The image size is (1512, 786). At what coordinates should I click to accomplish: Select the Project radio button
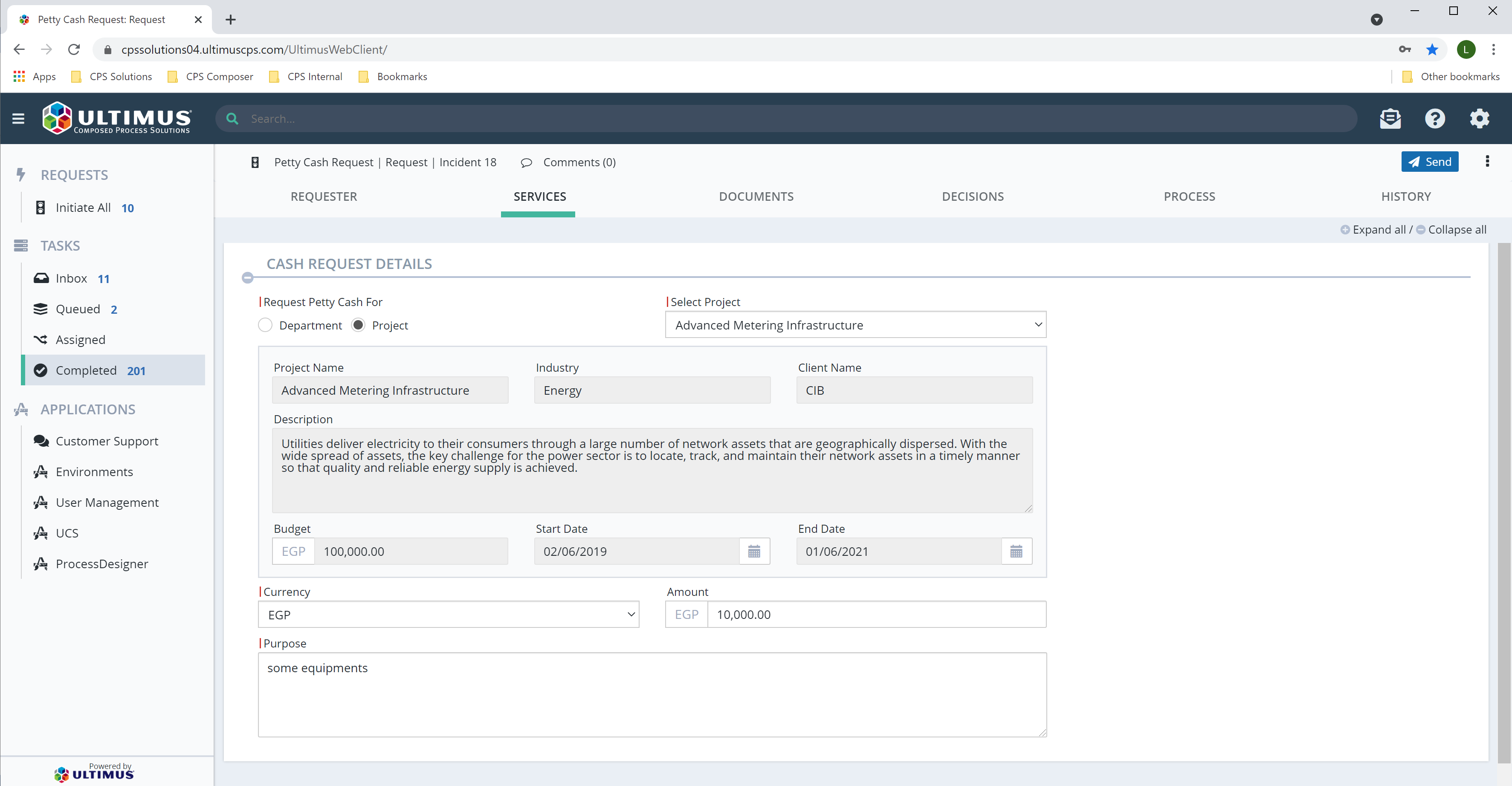tap(357, 325)
